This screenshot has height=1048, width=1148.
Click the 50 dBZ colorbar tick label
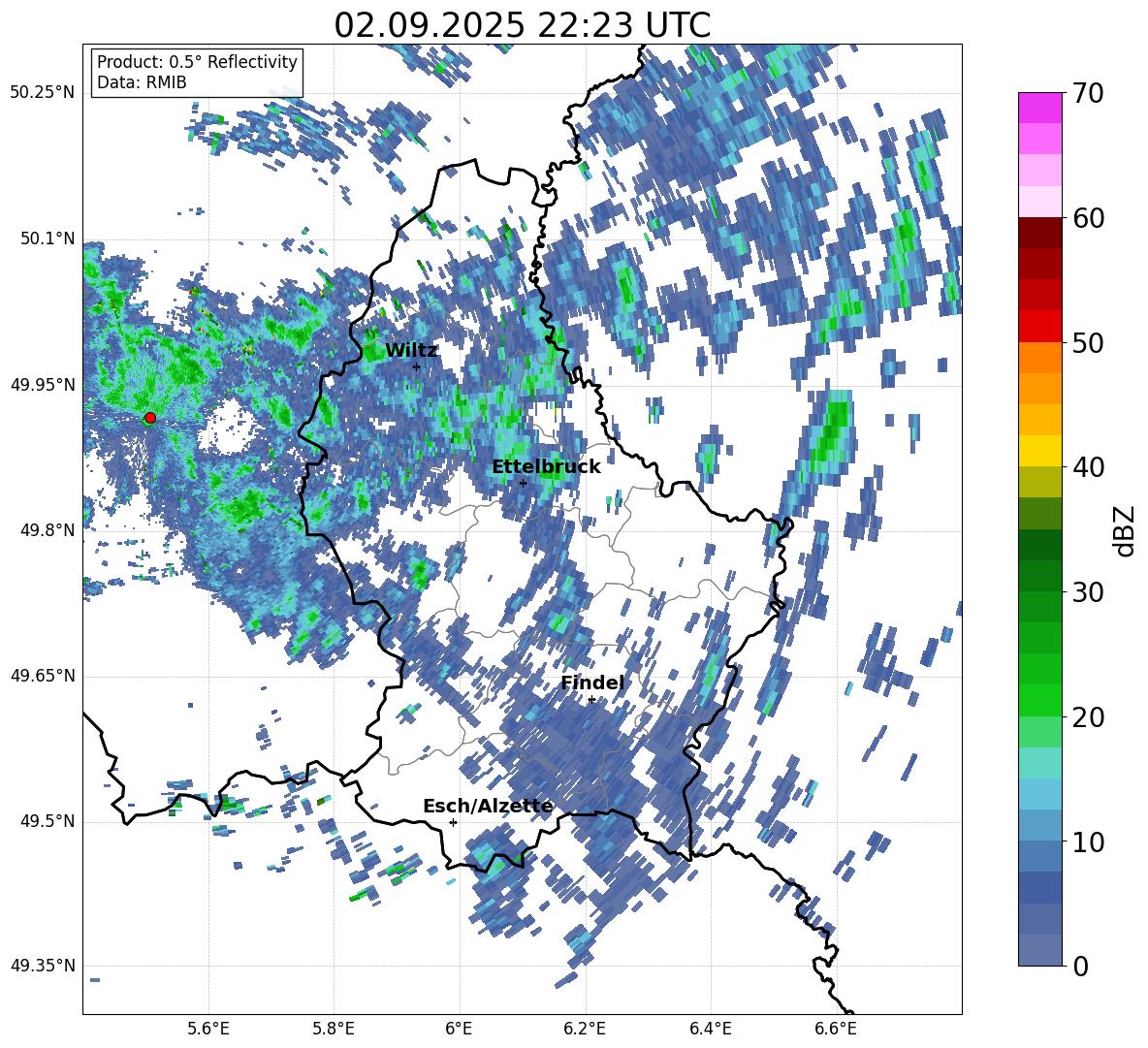[x=1087, y=342]
